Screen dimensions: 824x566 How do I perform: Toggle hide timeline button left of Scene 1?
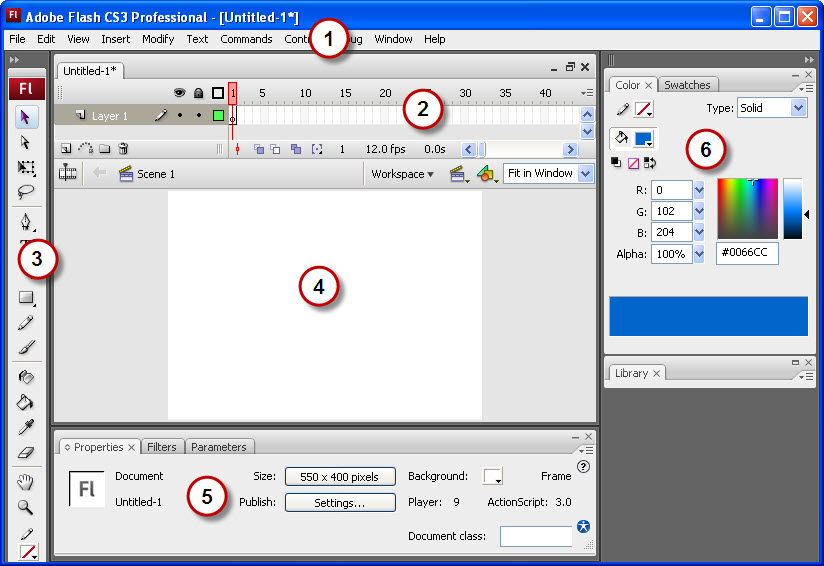(x=68, y=172)
